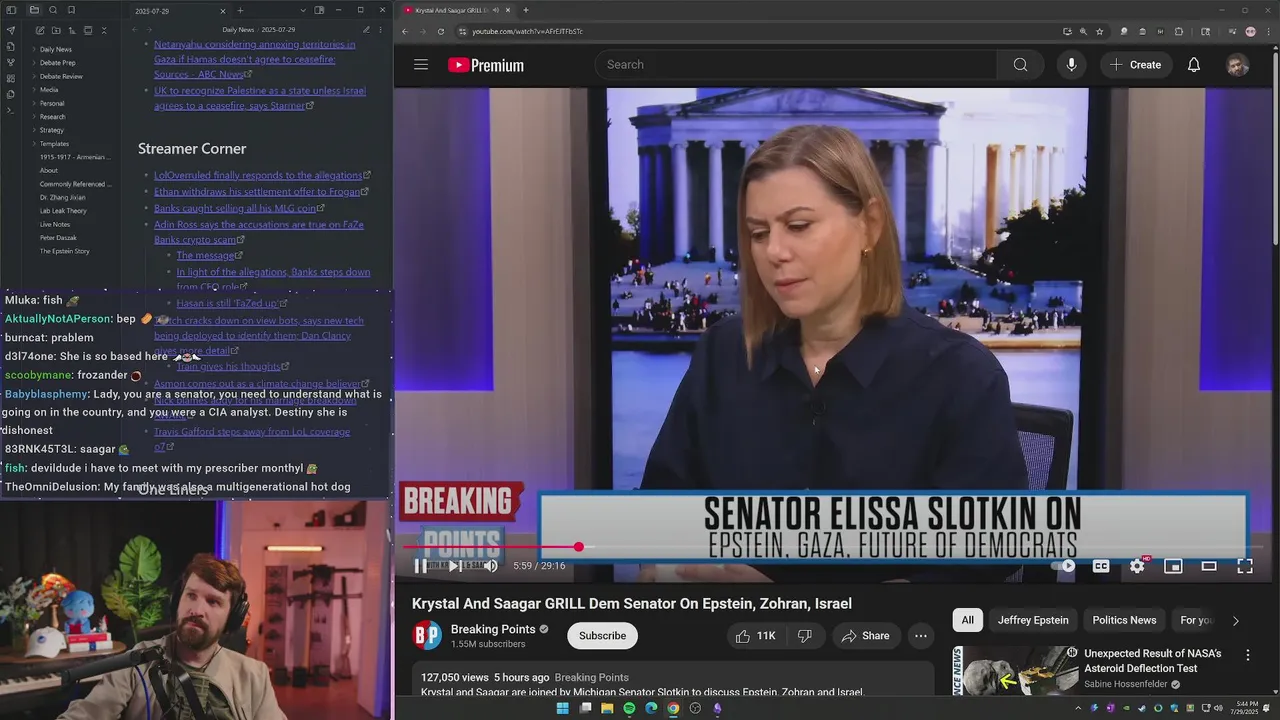
Task: Change sort order in Obsidian file explorer
Action: point(72,31)
